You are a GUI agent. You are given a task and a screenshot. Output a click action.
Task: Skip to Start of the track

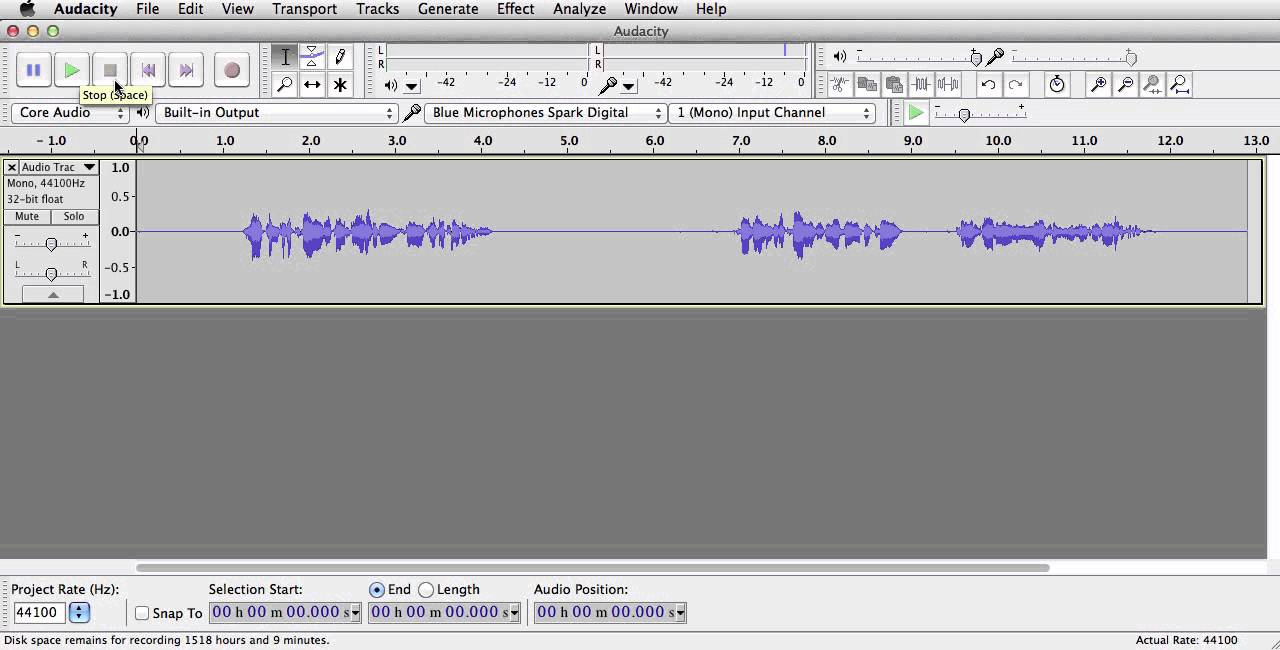tap(148, 70)
